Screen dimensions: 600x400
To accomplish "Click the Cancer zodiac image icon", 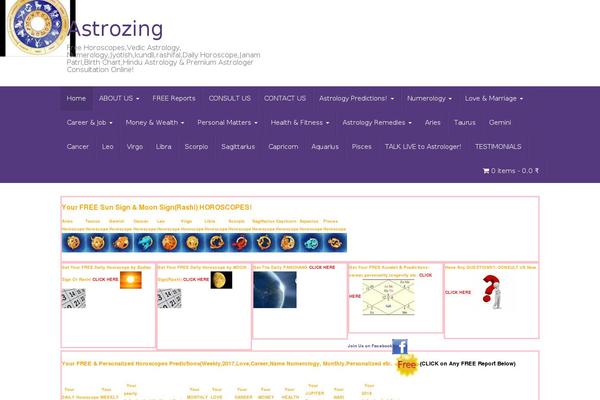I will [145, 242].
